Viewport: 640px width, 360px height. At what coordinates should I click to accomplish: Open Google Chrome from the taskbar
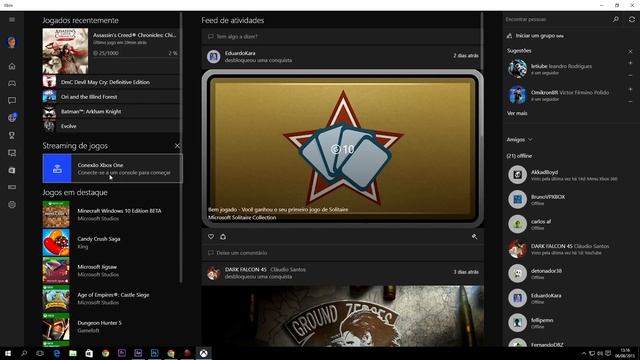106,353
